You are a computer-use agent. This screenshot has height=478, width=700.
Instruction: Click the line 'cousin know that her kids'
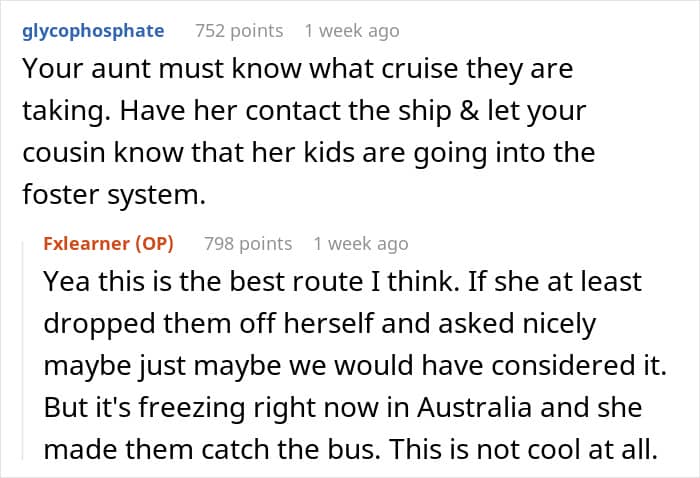click(x=308, y=153)
